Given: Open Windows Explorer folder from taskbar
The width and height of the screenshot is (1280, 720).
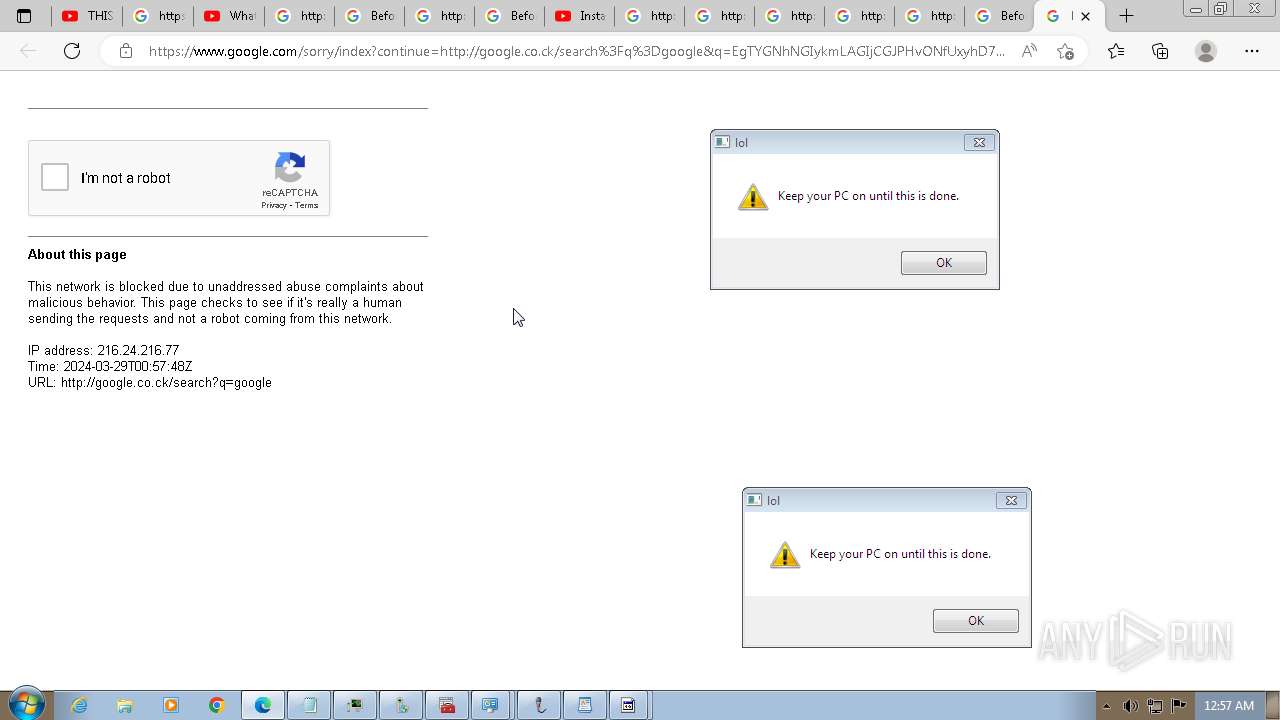Looking at the screenshot, I should [125, 705].
